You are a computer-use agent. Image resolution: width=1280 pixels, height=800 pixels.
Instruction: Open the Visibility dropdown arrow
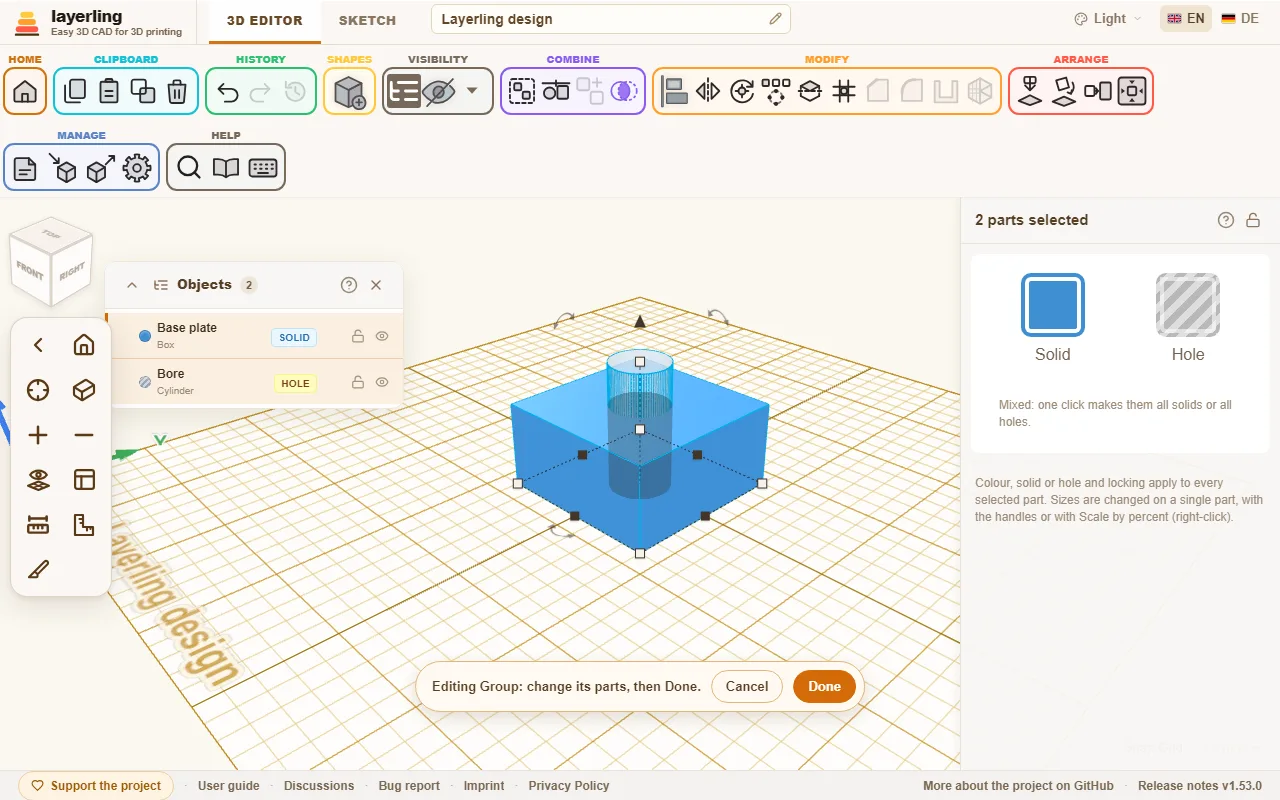472,92
